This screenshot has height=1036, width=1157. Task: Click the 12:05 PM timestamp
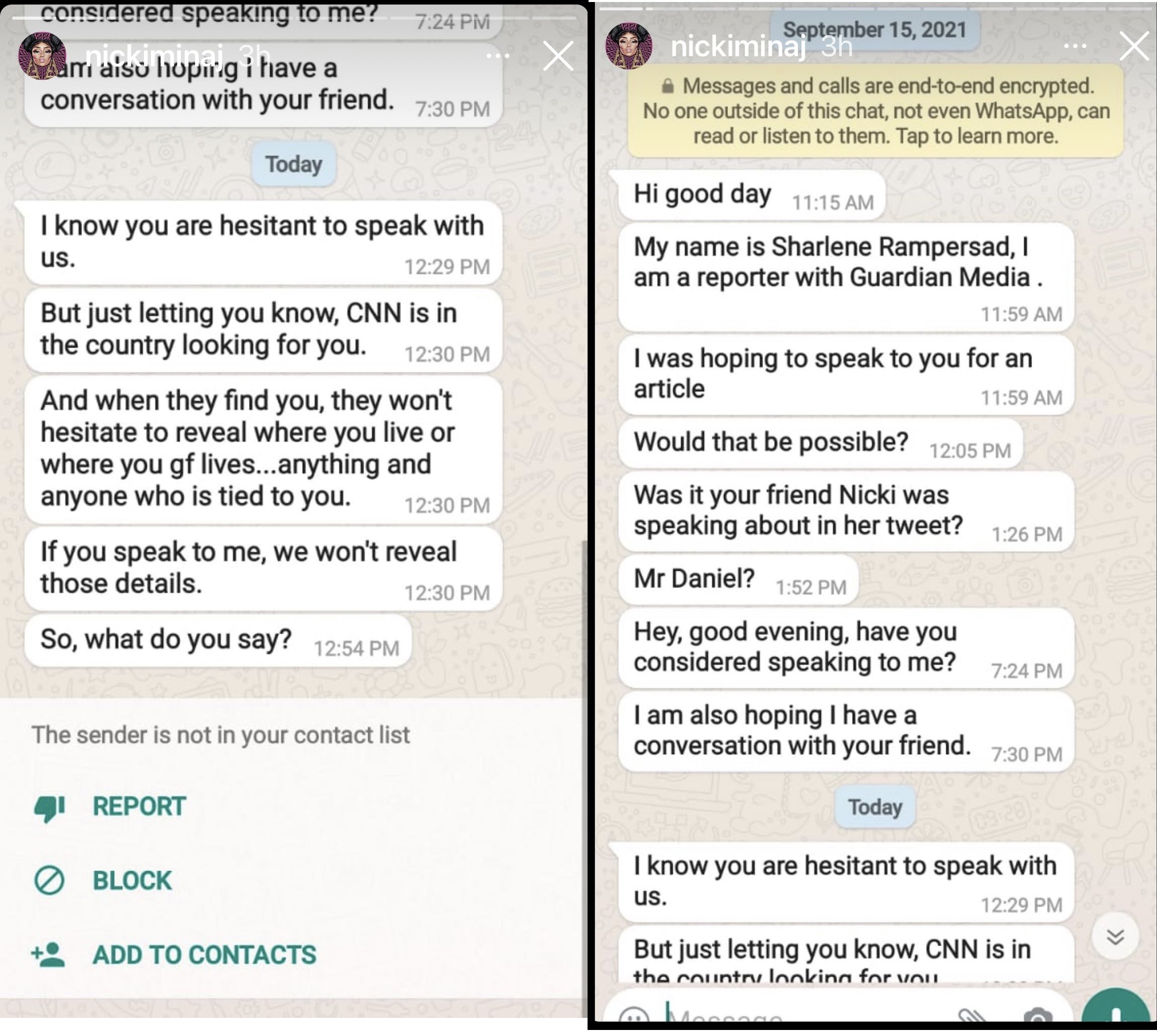tap(970, 451)
